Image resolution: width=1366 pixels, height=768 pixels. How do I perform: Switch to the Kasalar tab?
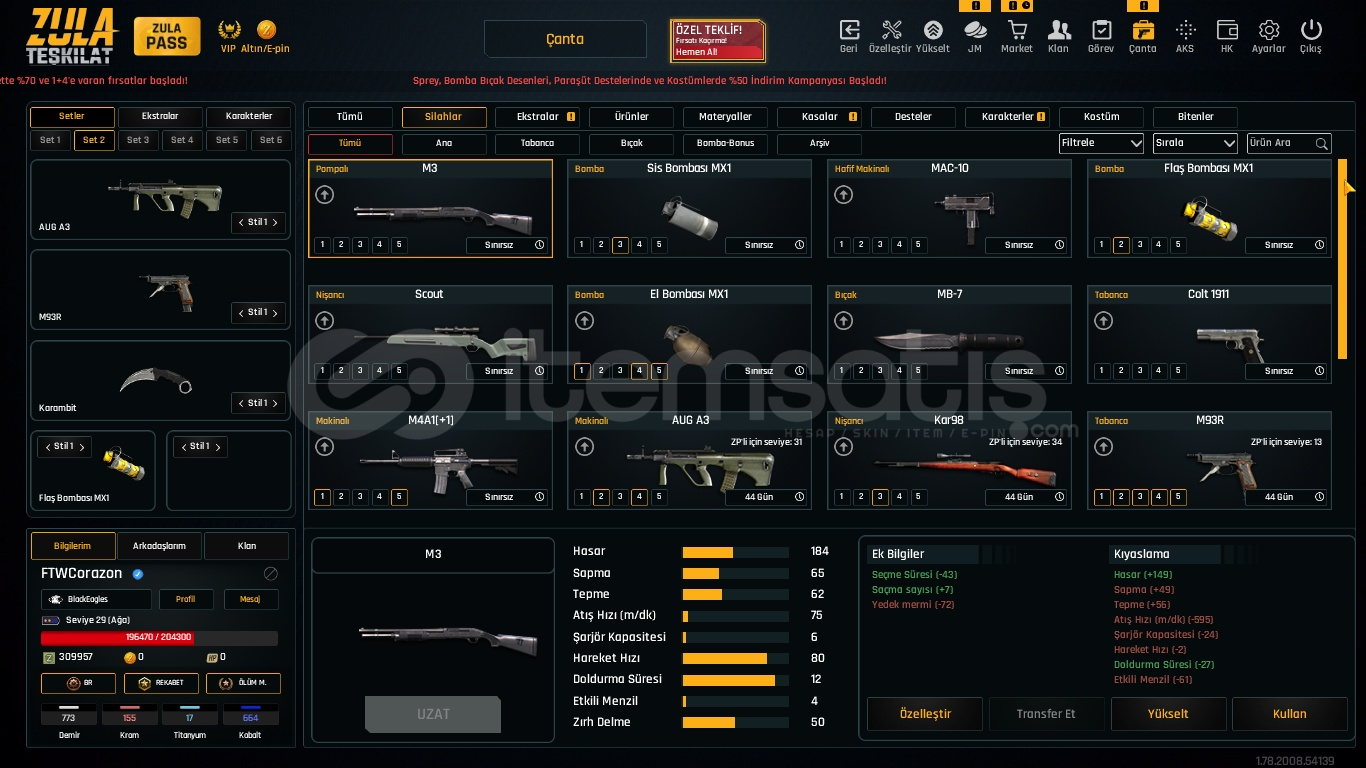819,117
